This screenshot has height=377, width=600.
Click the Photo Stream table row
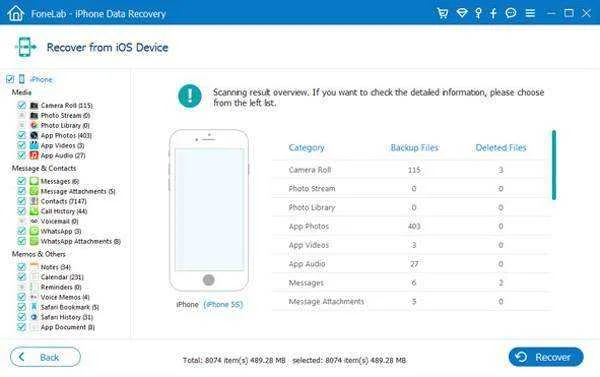[411, 188]
